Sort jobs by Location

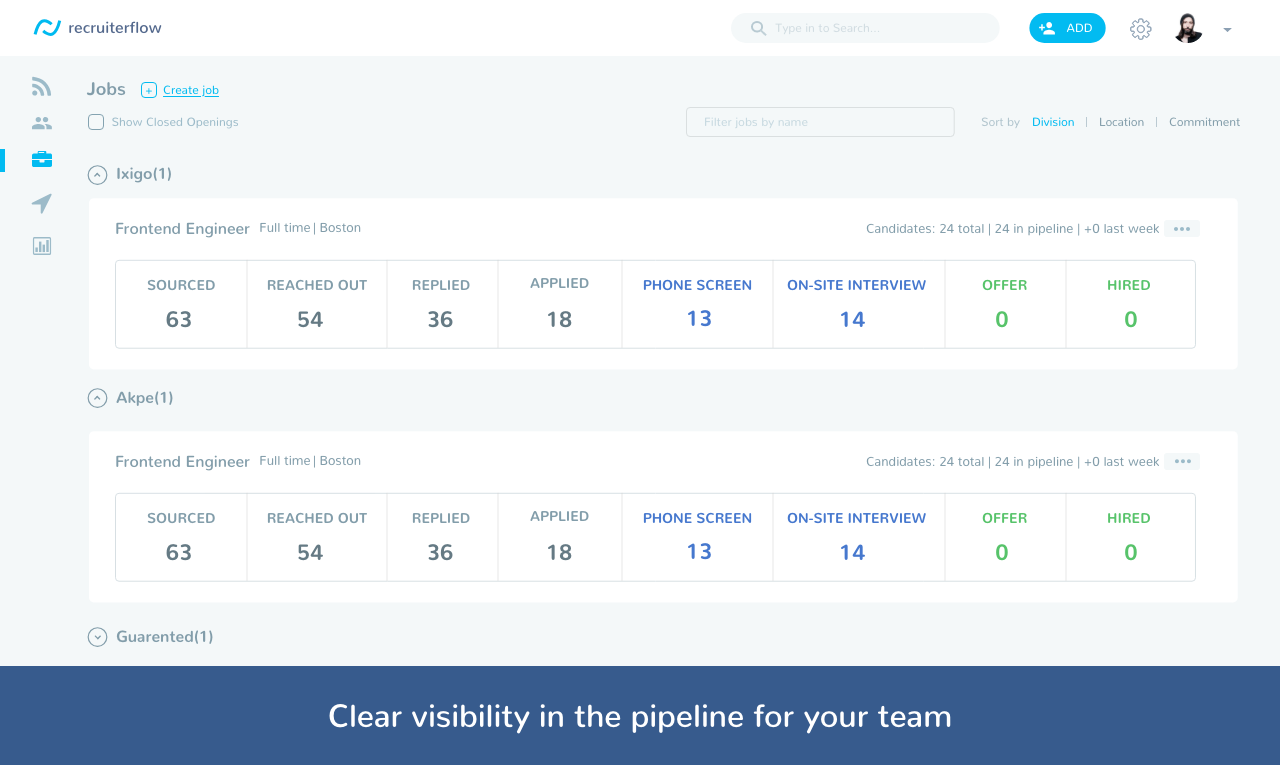click(1121, 122)
